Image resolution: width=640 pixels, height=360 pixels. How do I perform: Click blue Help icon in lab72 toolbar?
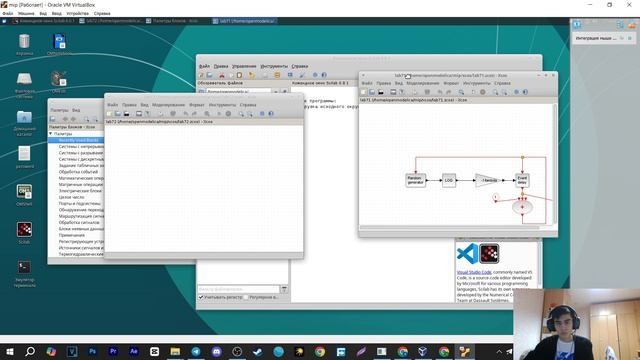point(271,114)
